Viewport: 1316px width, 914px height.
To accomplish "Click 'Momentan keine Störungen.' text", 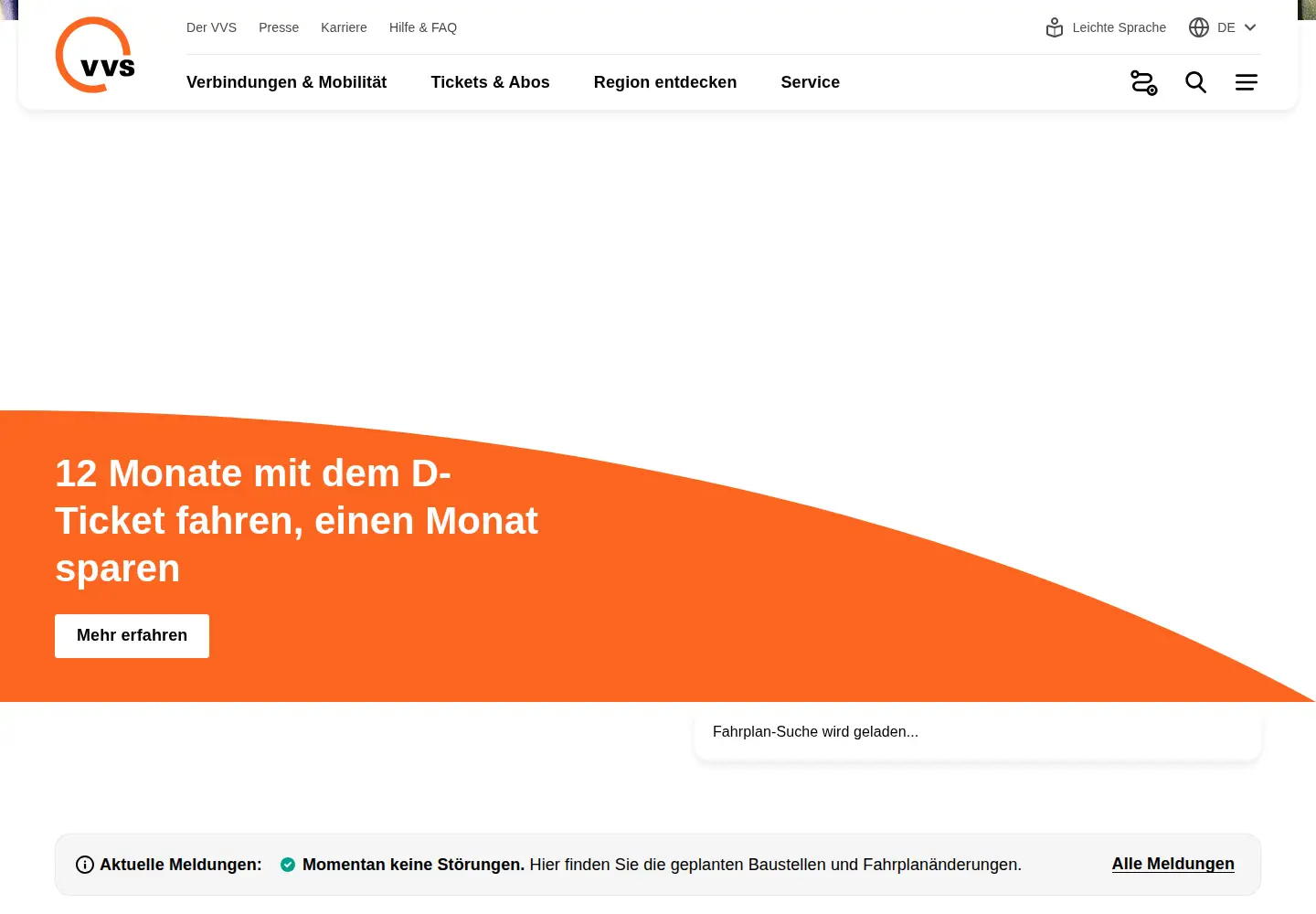I will click(x=413, y=865).
